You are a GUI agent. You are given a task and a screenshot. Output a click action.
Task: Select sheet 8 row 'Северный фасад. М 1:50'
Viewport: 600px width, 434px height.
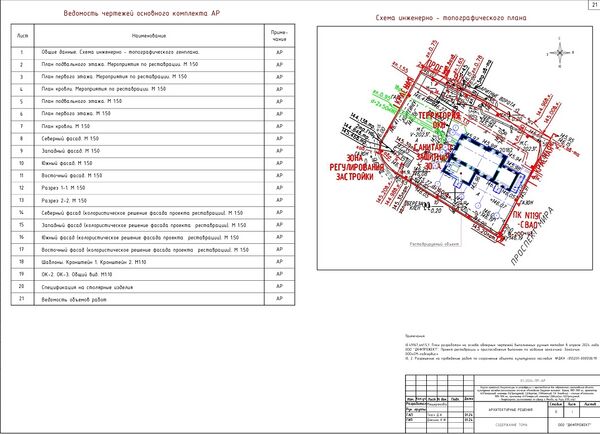pyautogui.click(x=153, y=139)
